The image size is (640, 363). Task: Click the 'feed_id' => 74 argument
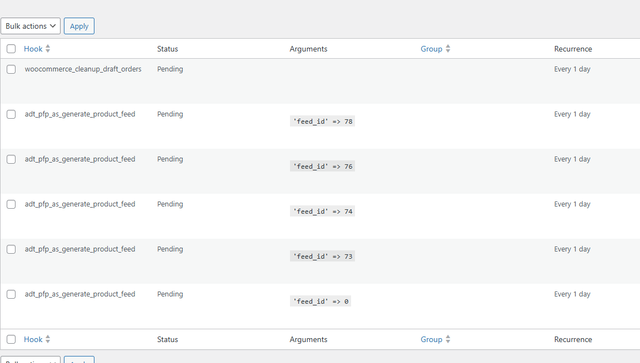point(322,211)
